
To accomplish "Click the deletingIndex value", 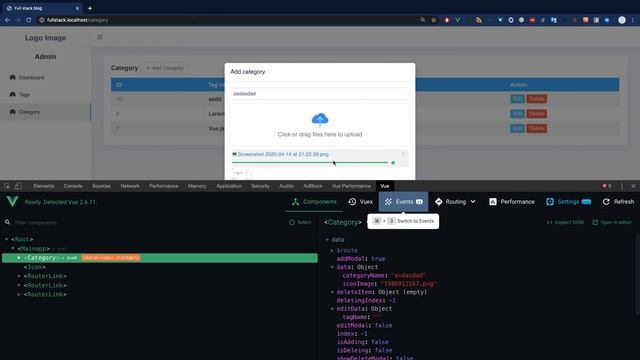I will coord(392,300).
